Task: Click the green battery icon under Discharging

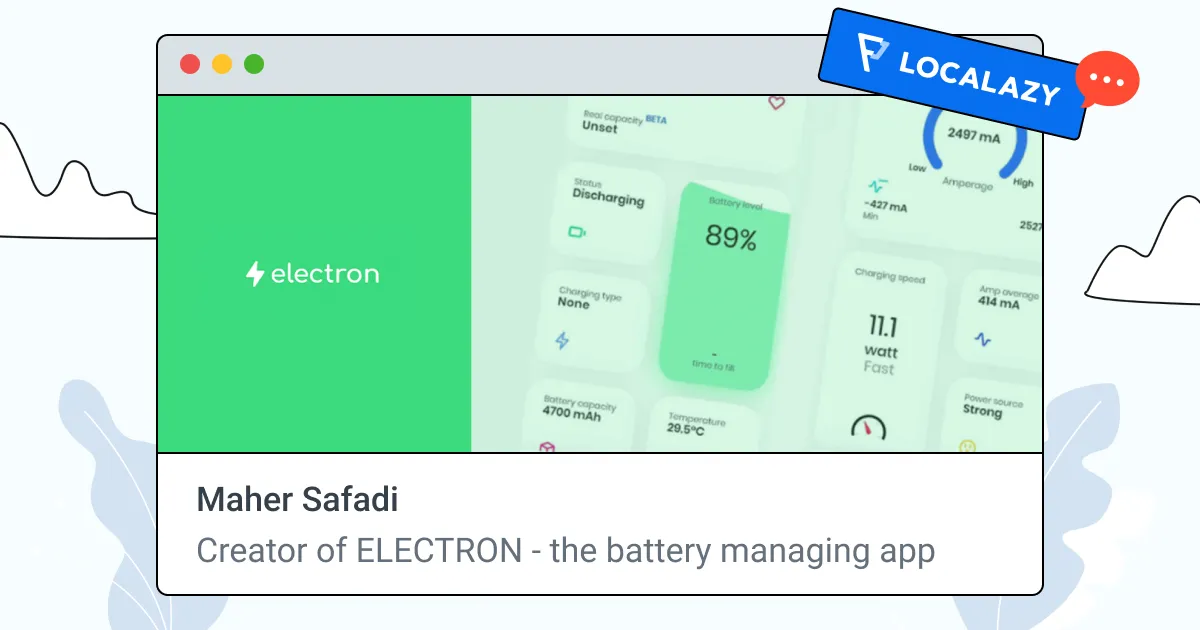Action: coord(577,233)
